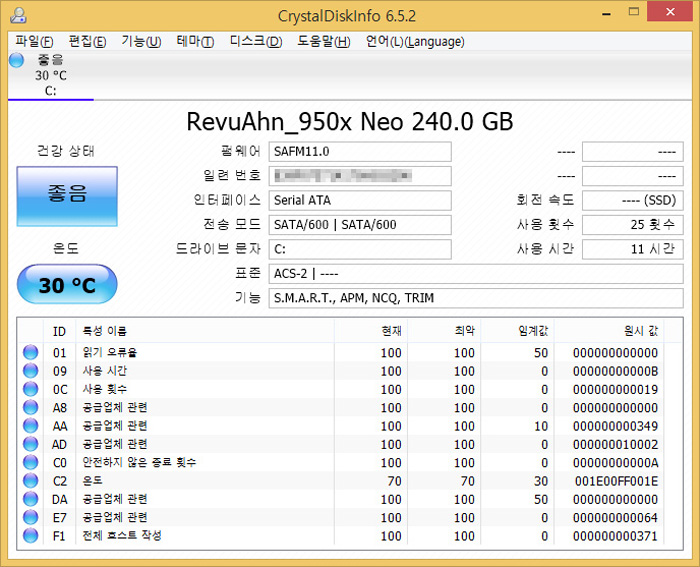Viewport: 700px width, 567px height.
Task: Click the blue status orb for drive C:
Action: (x=16, y=60)
